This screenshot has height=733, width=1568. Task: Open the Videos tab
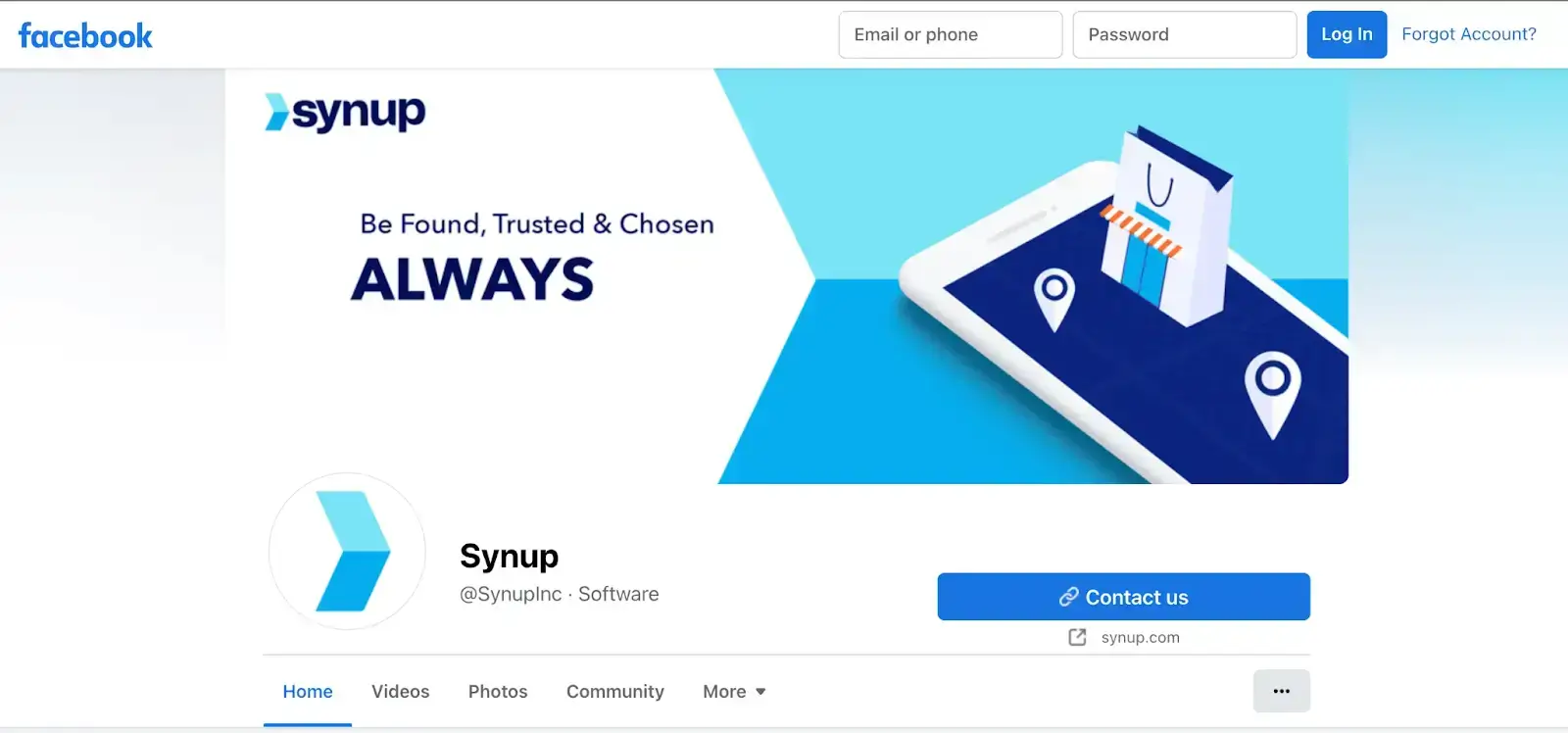point(401,691)
